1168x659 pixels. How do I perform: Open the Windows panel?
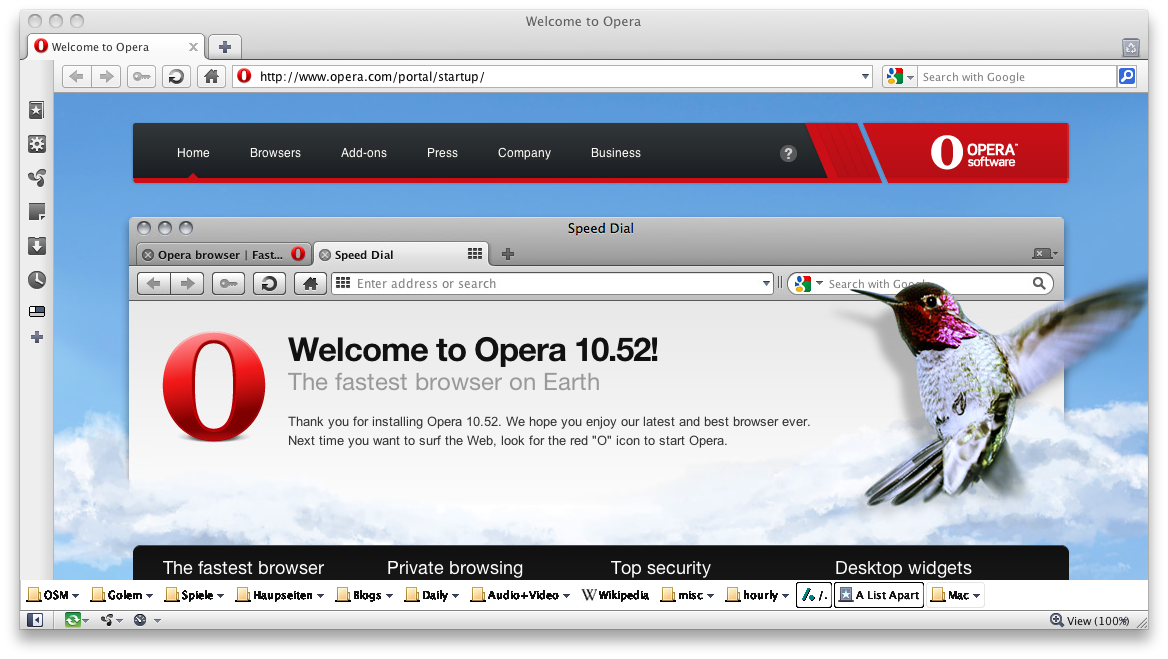(x=37, y=311)
